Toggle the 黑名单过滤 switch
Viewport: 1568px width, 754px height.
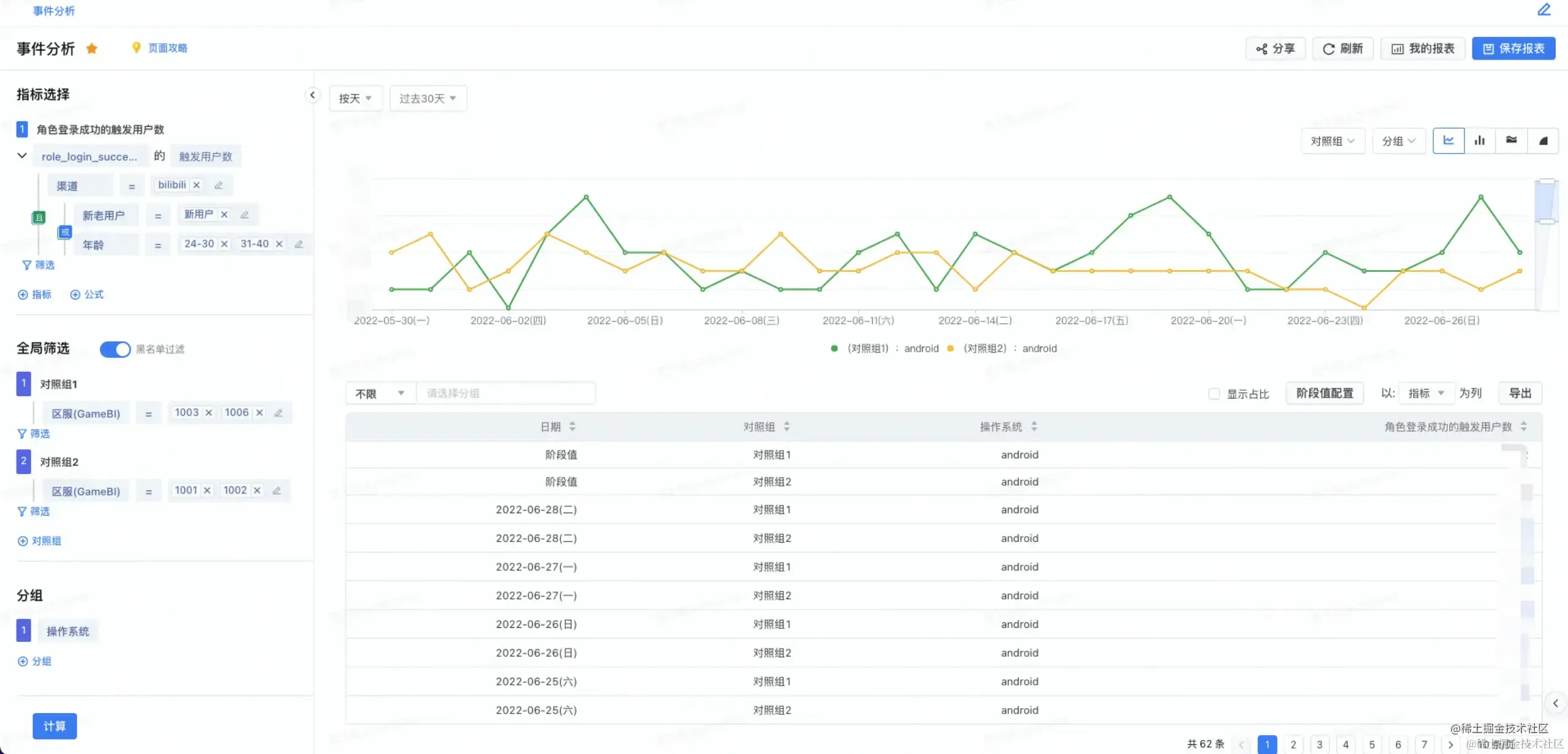(x=115, y=349)
